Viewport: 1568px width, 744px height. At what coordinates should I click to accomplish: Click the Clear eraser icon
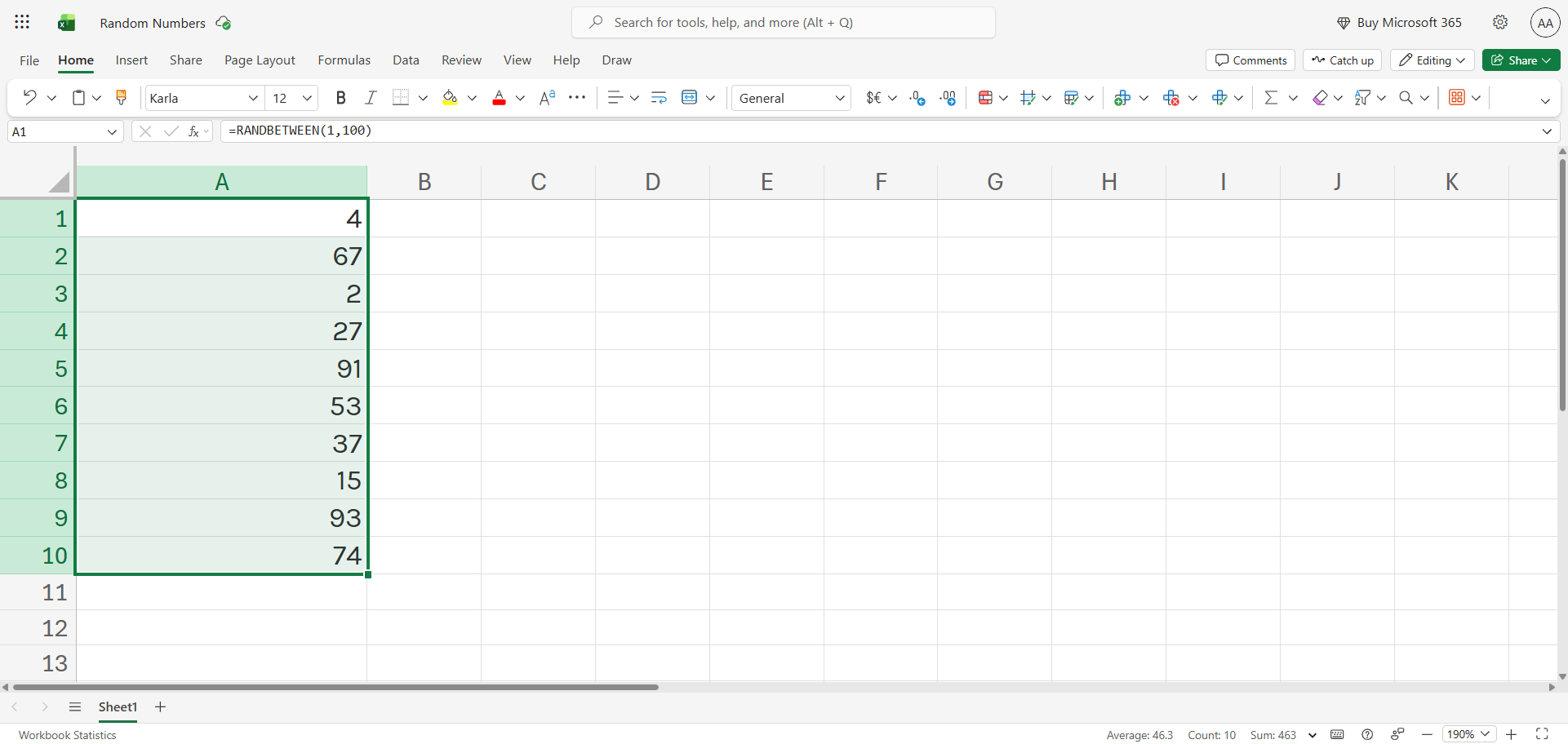pos(1320,98)
